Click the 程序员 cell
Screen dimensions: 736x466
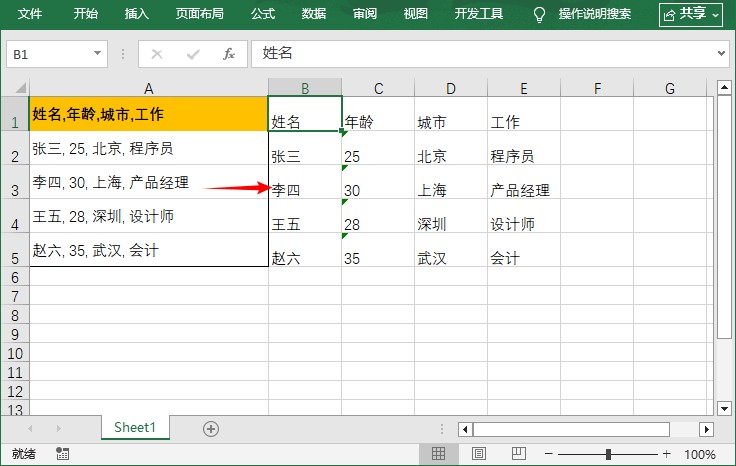(x=524, y=148)
